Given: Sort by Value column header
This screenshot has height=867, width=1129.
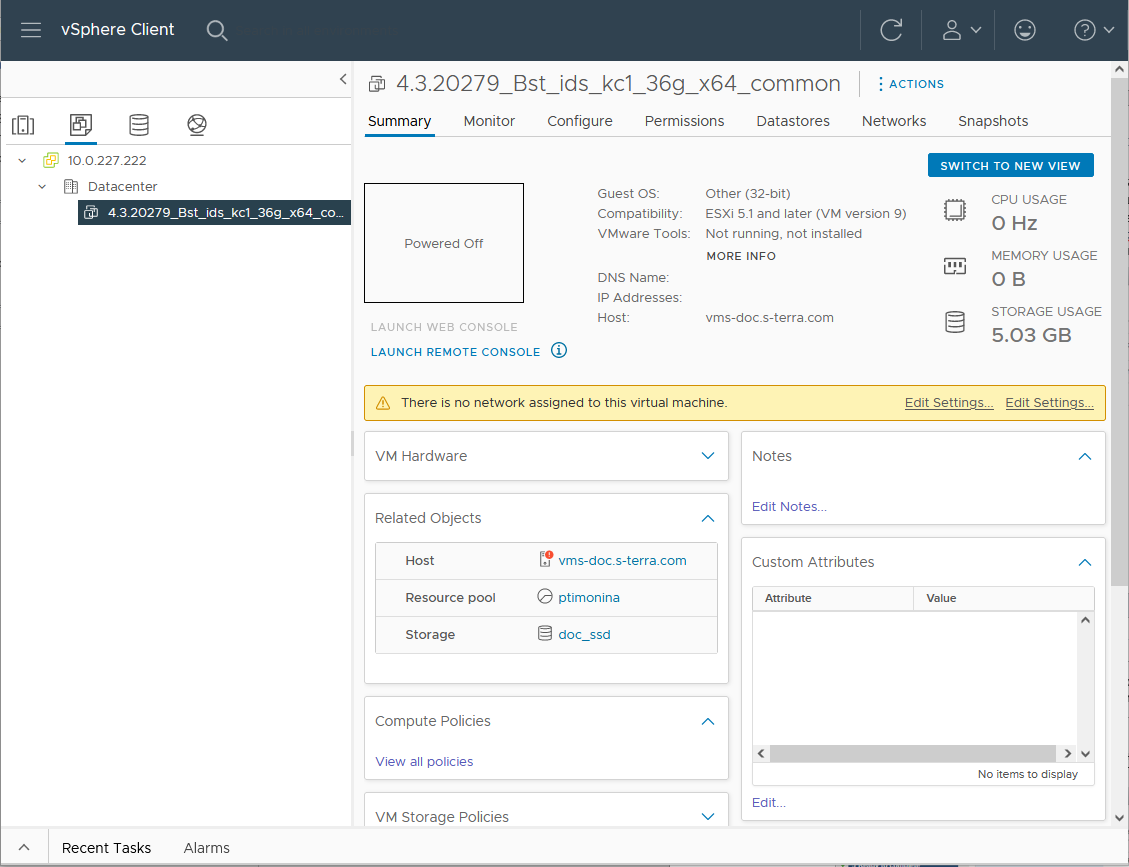Looking at the screenshot, I should click(1003, 598).
